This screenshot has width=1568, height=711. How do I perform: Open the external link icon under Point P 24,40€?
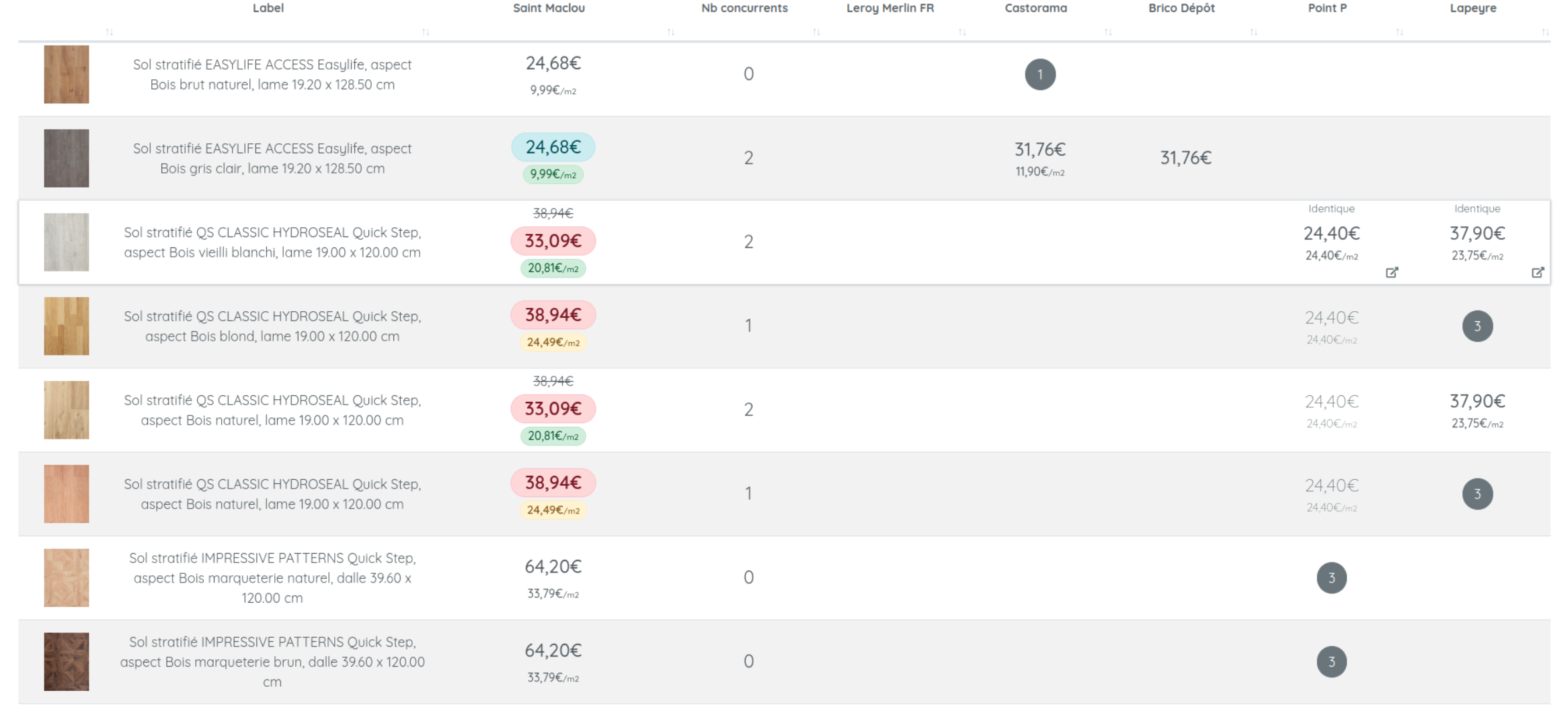[x=1392, y=272]
